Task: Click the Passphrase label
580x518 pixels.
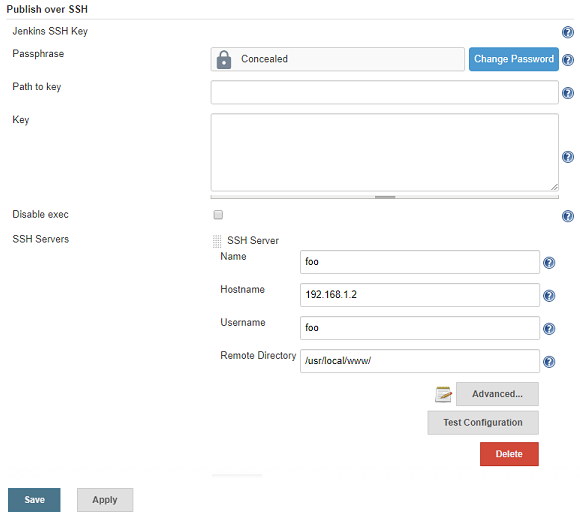Action: [38, 54]
